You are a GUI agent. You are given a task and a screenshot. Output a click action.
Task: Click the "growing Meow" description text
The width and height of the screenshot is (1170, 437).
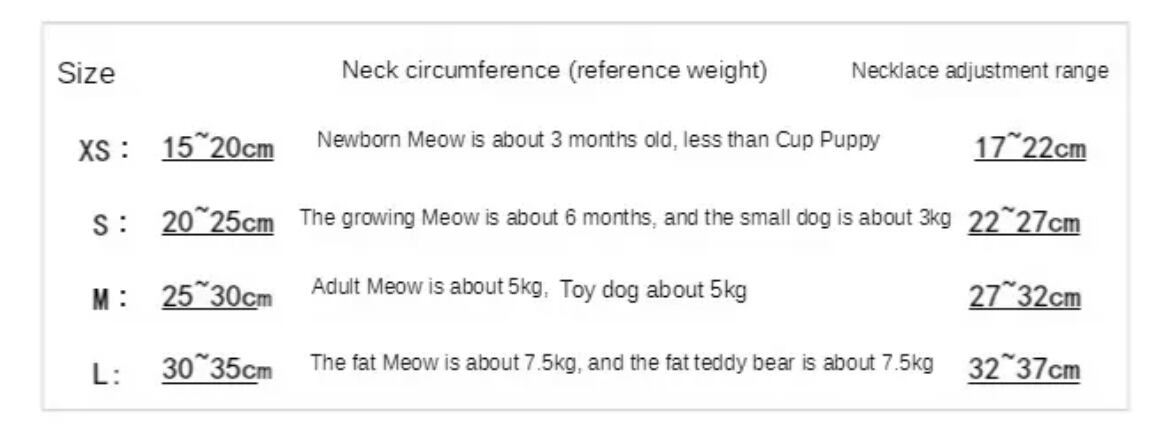tap(625, 218)
